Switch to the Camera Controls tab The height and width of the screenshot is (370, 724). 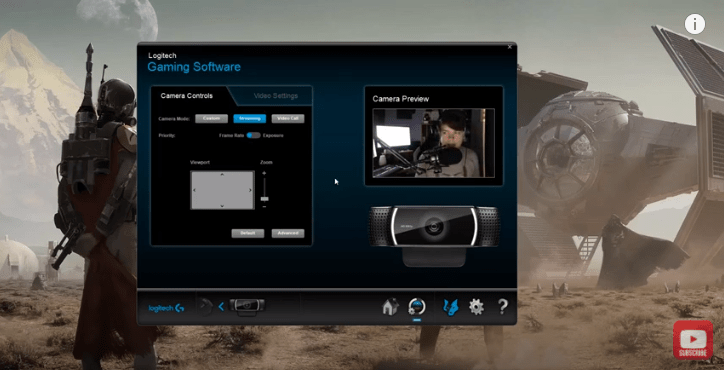click(187, 96)
